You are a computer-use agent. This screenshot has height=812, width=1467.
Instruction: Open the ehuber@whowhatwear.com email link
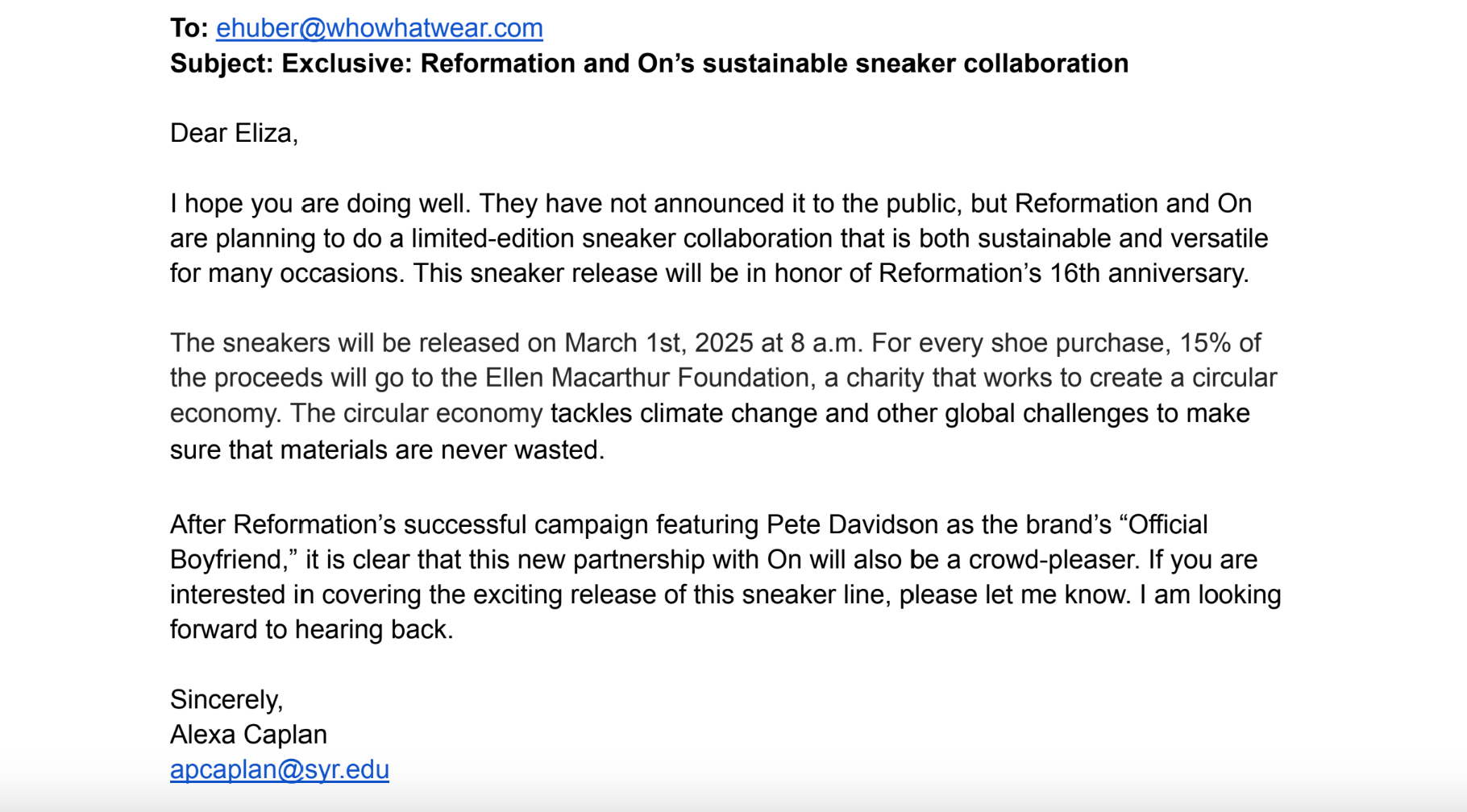point(379,28)
